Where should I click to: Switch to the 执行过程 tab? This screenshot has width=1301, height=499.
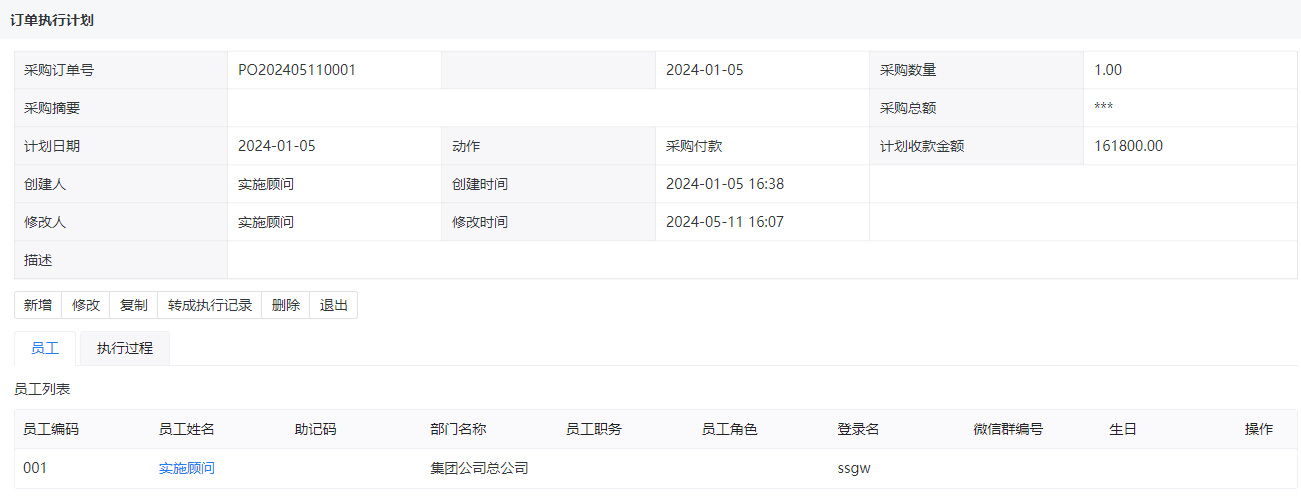(x=125, y=349)
